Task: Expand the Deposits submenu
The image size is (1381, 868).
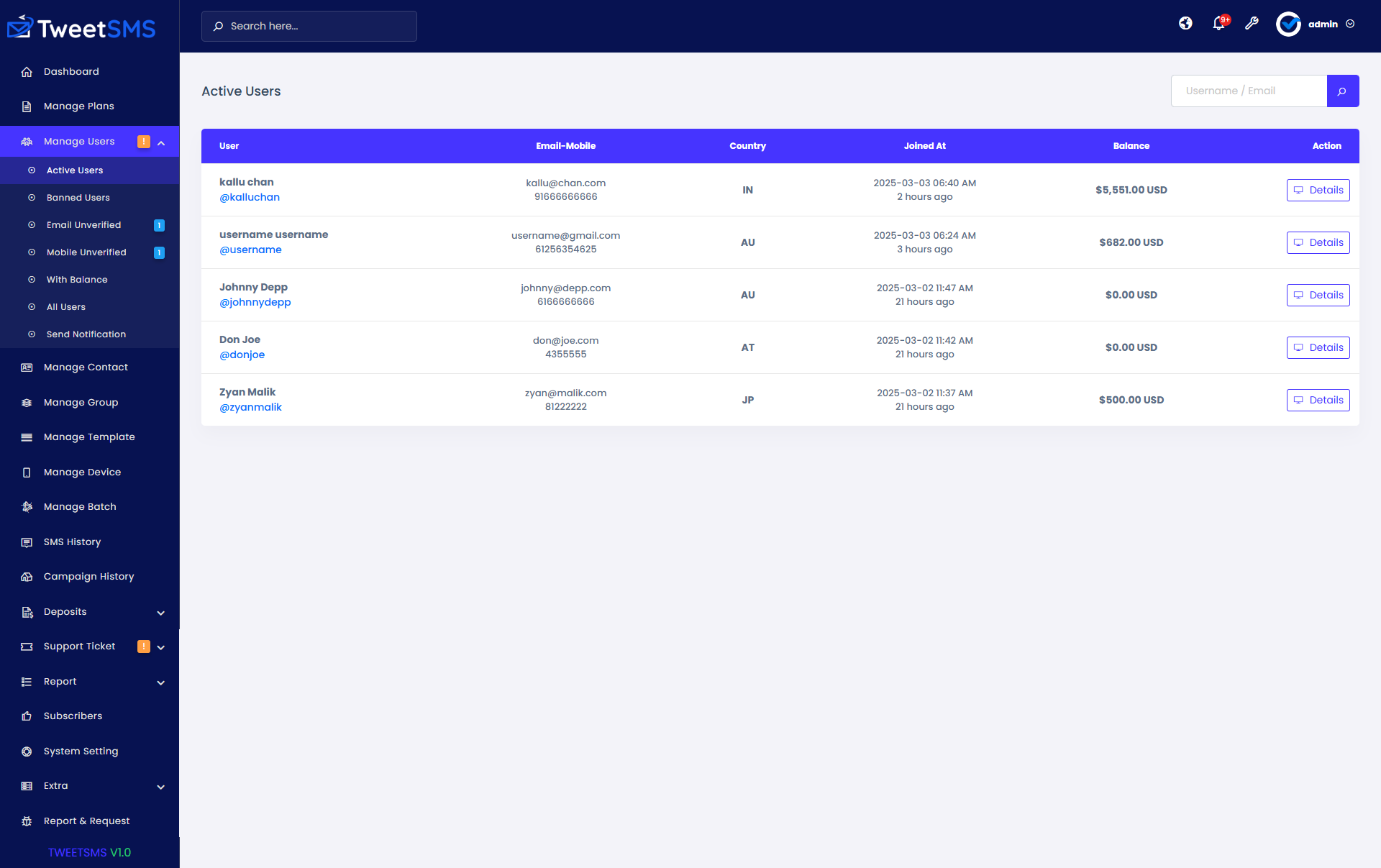Action: pyautogui.click(x=161, y=613)
